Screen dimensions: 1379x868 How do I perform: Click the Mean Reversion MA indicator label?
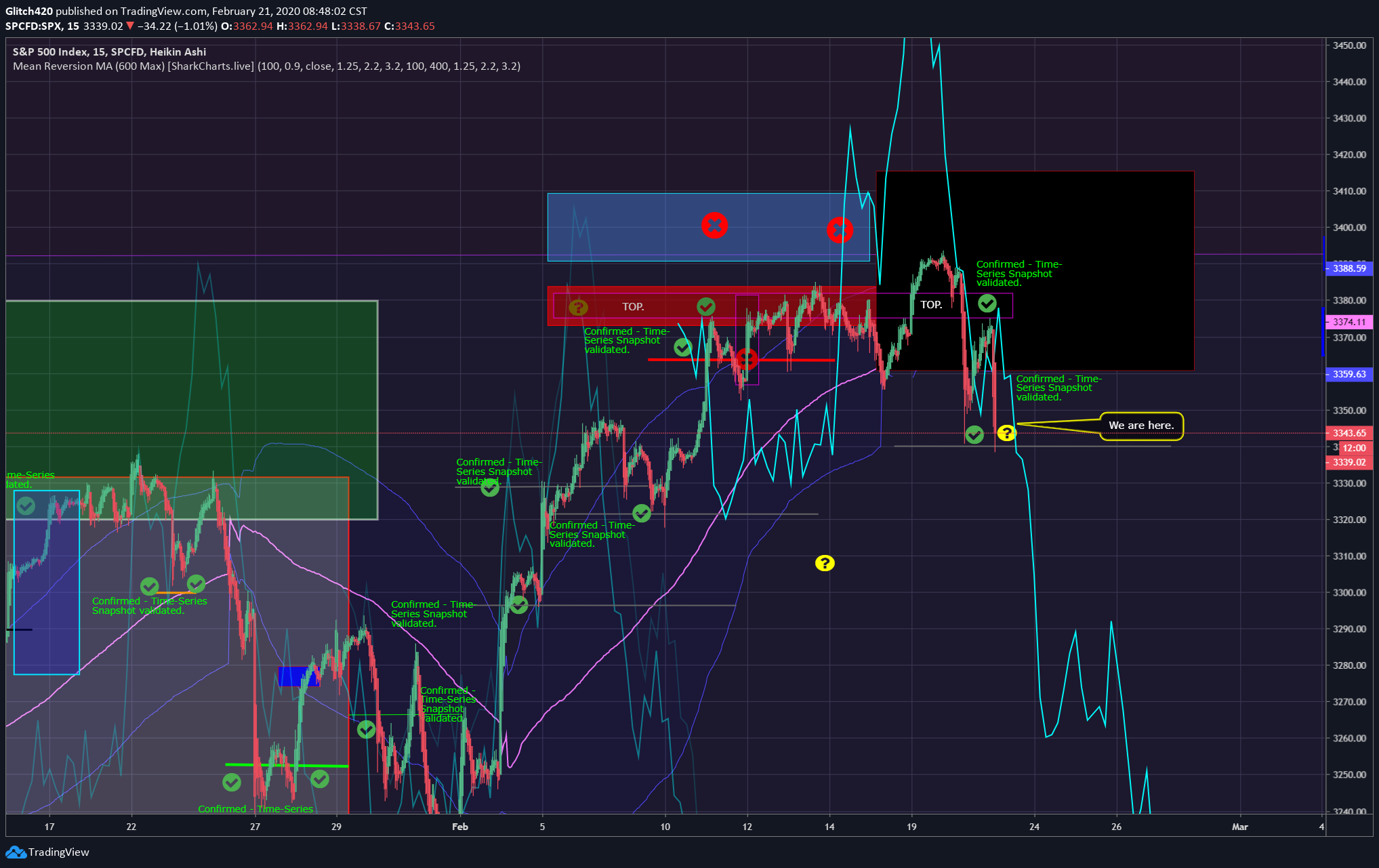pyautogui.click(x=266, y=66)
